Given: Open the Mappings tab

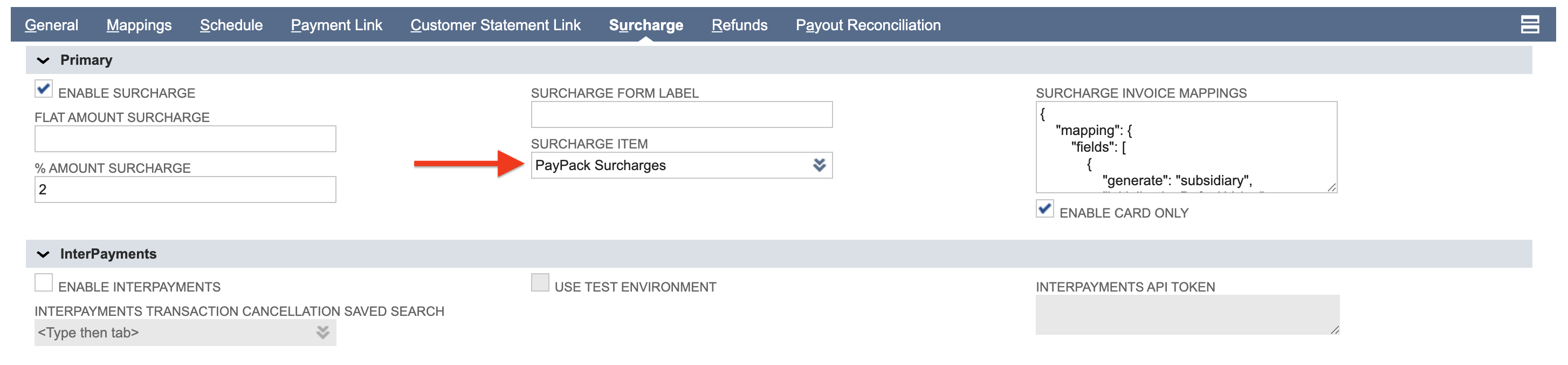Looking at the screenshot, I should [139, 25].
